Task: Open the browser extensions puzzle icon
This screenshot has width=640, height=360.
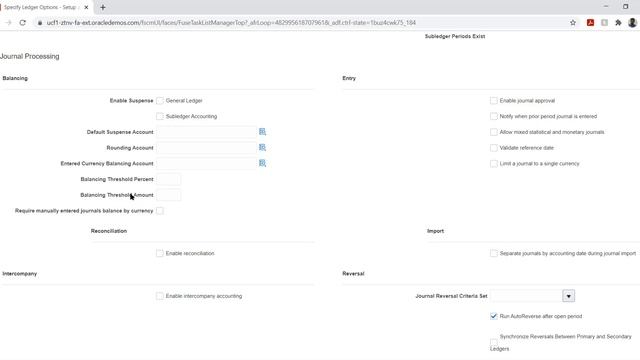Action: (618, 23)
